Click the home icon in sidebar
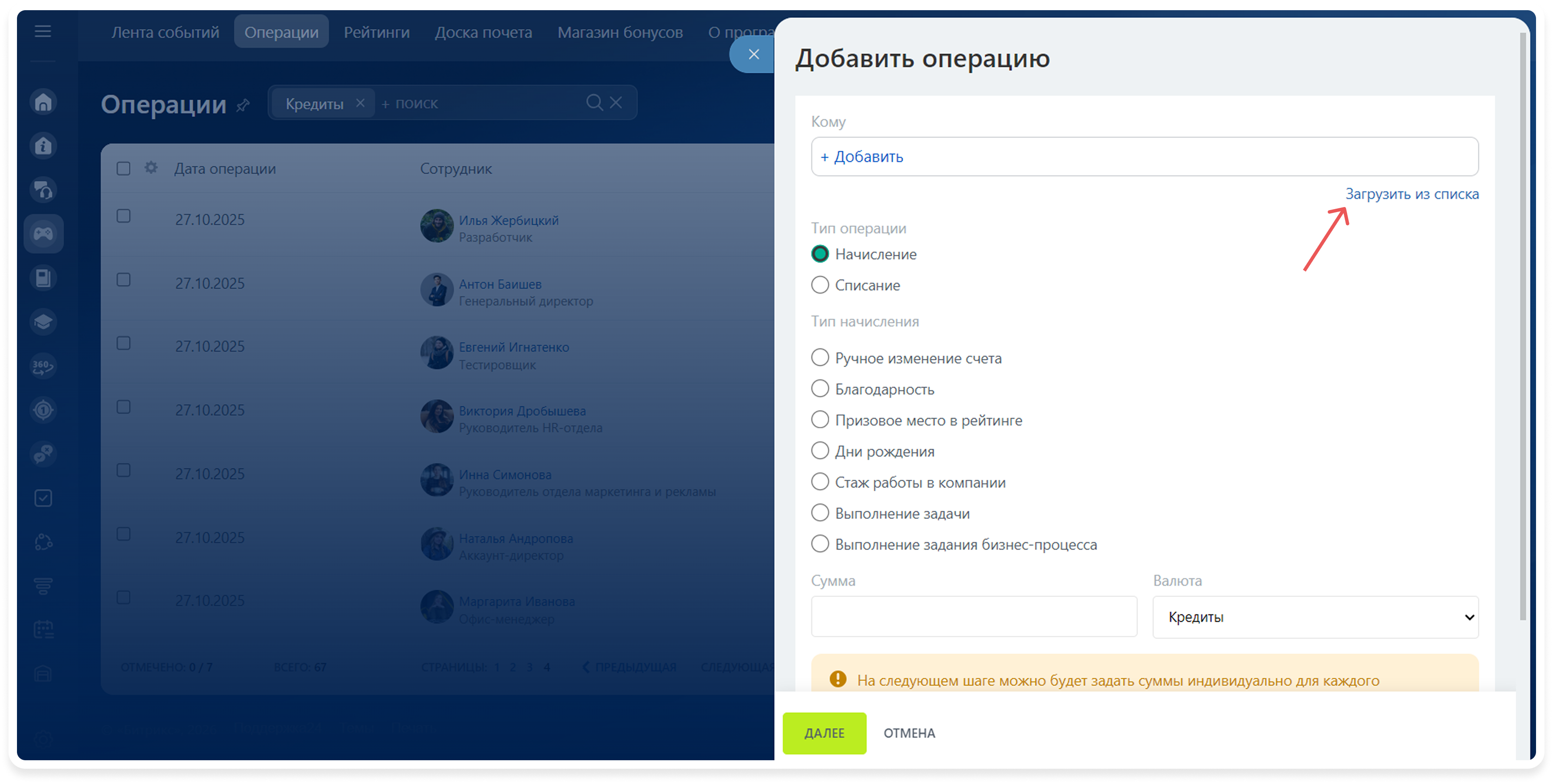 [43, 102]
